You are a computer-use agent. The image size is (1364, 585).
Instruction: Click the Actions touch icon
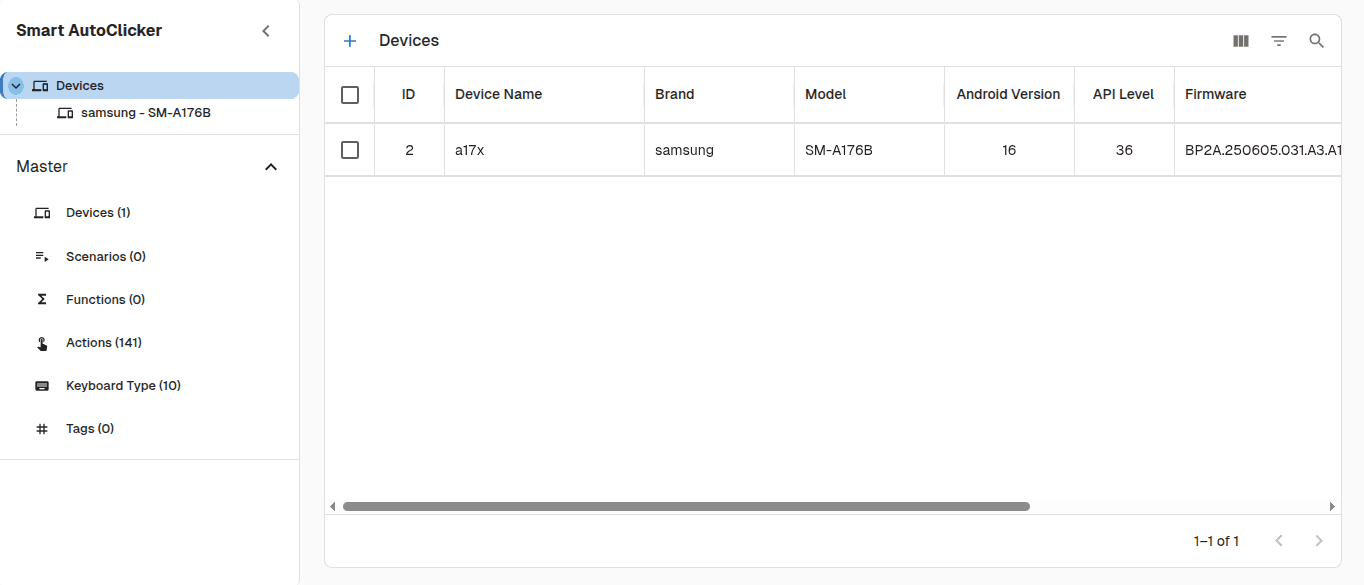coord(42,343)
